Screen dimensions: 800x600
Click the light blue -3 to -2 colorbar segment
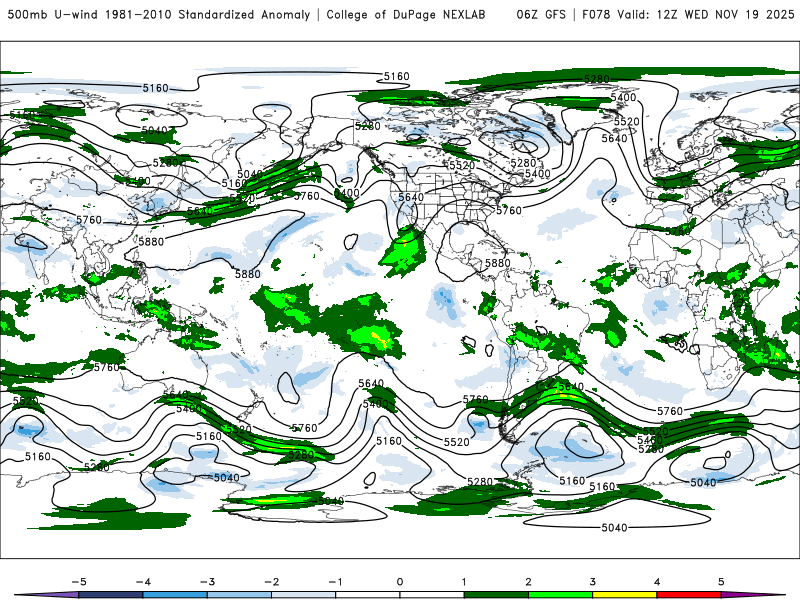click(239, 595)
